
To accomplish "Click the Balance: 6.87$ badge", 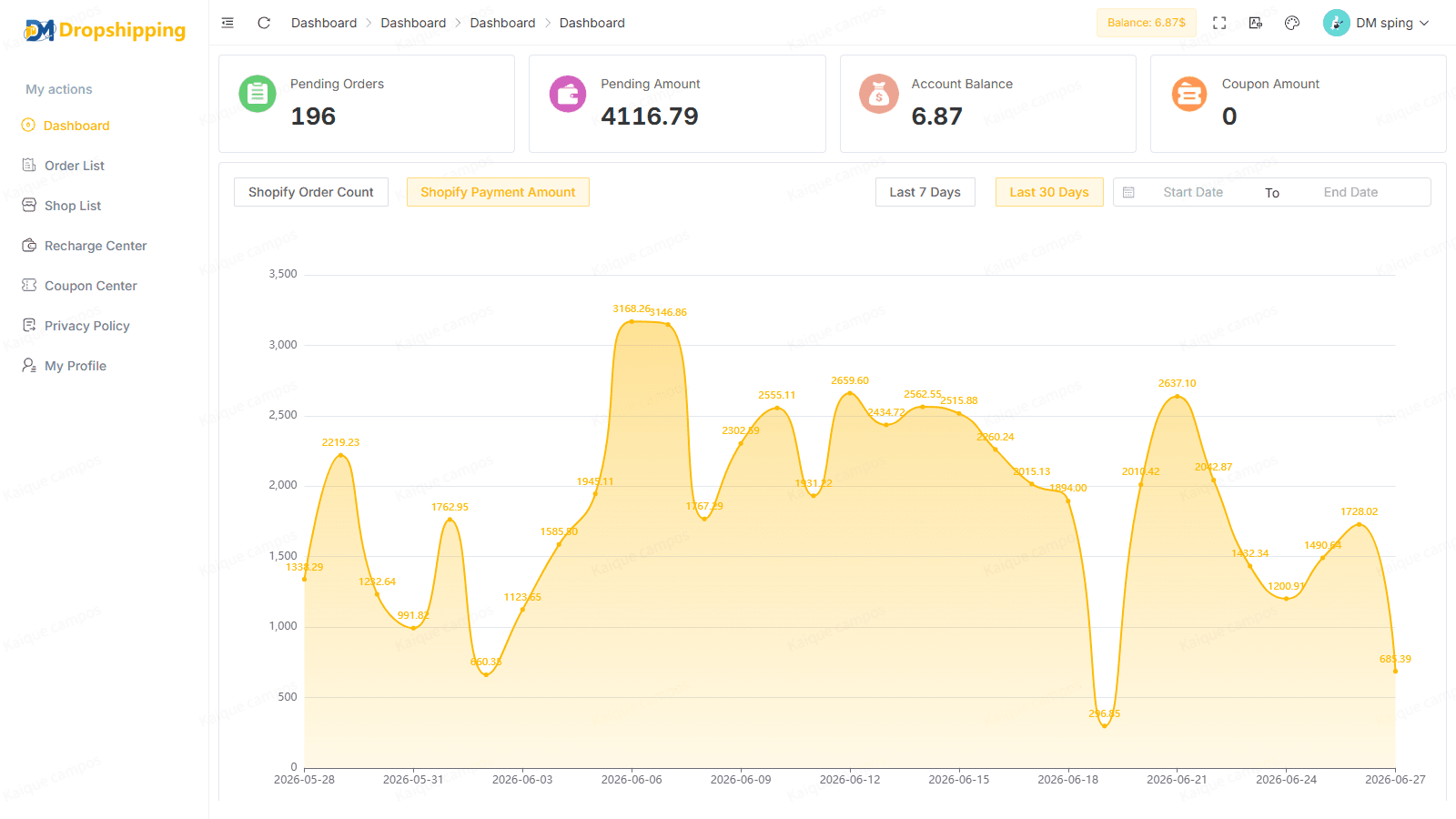I will (1147, 23).
